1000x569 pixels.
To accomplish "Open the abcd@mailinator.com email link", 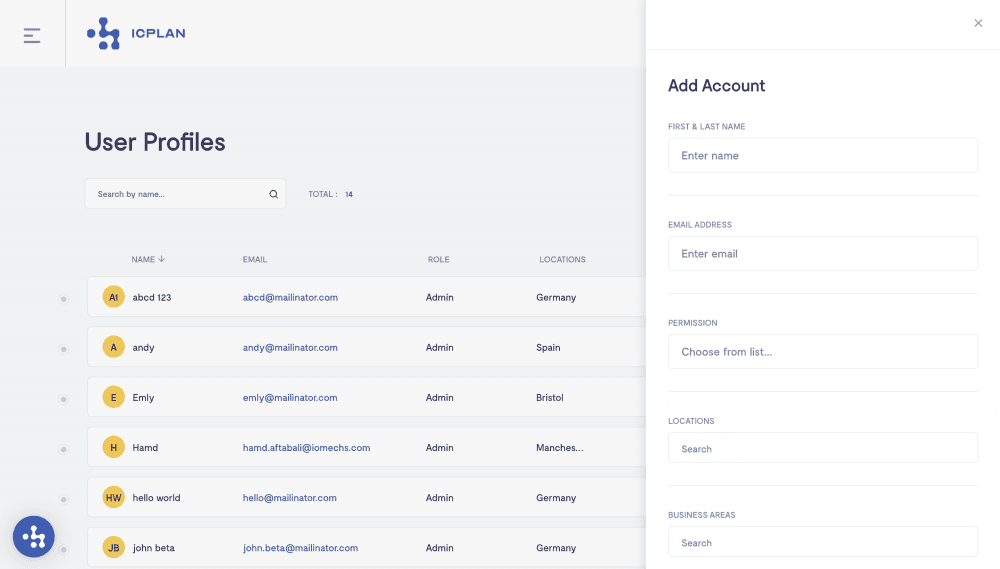I will coord(290,297).
